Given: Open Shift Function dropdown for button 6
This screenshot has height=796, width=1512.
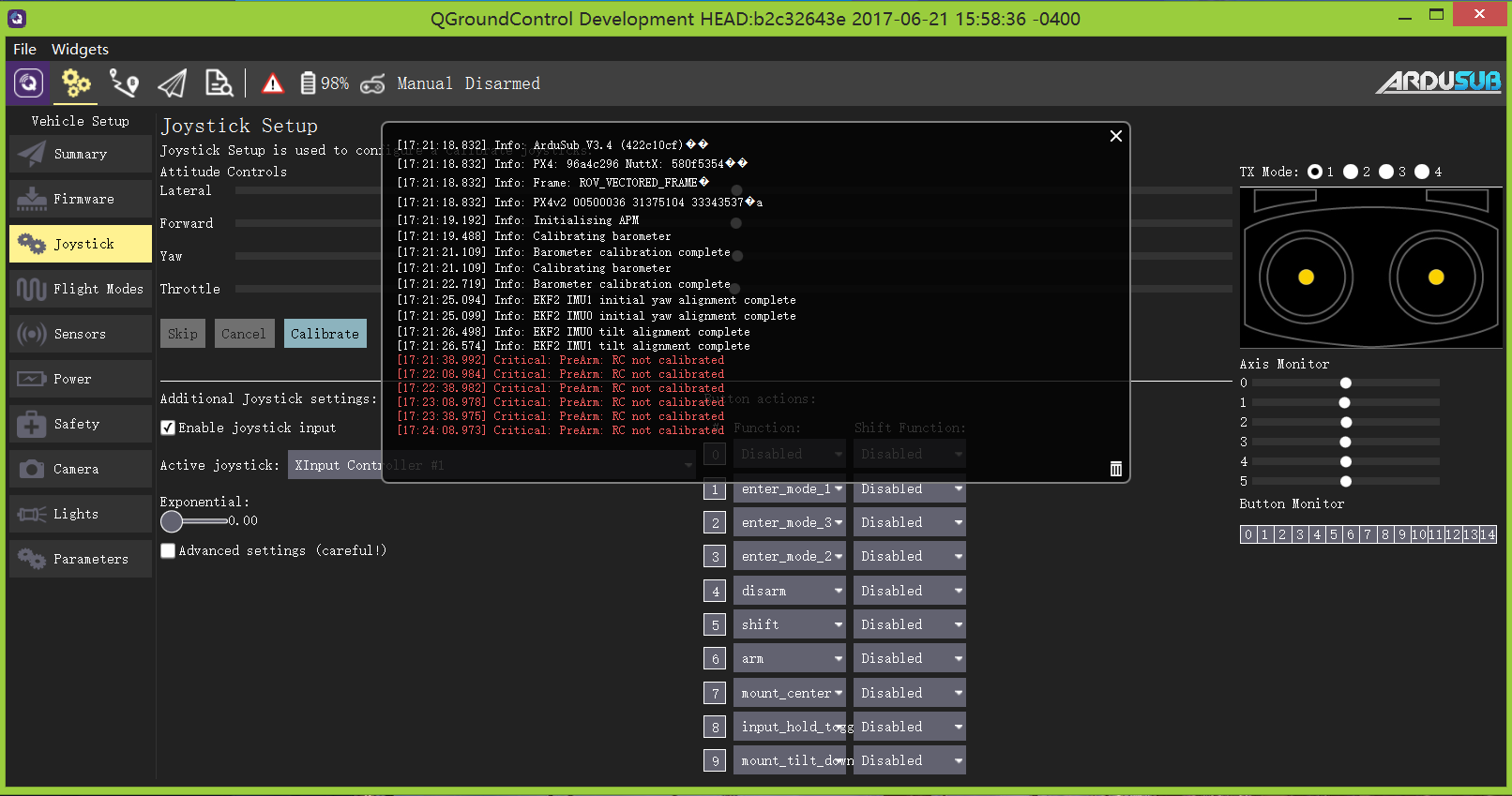Looking at the screenshot, I should (910, 658).
